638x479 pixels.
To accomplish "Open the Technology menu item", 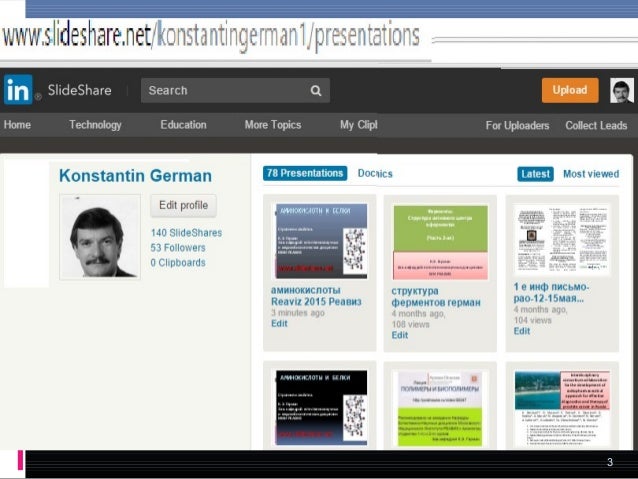I will click(x=95, y=125).
